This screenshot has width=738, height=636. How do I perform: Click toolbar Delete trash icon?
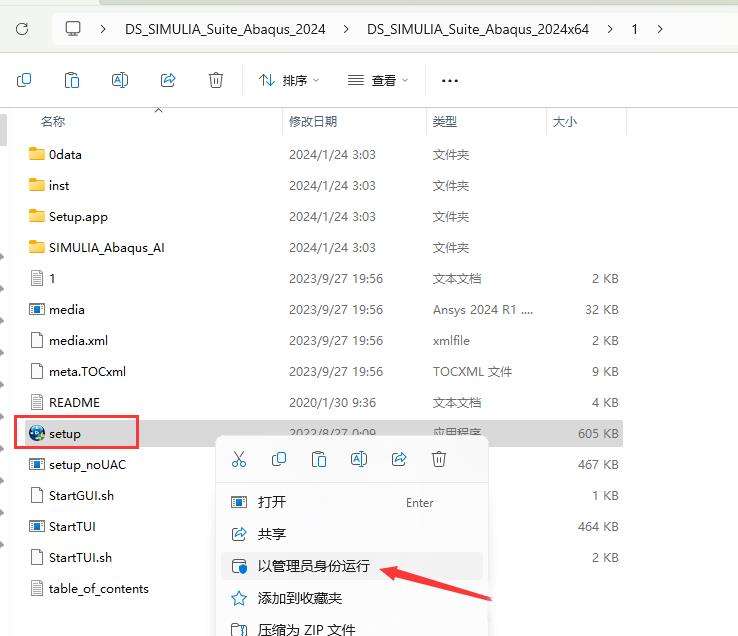[216, 80]
